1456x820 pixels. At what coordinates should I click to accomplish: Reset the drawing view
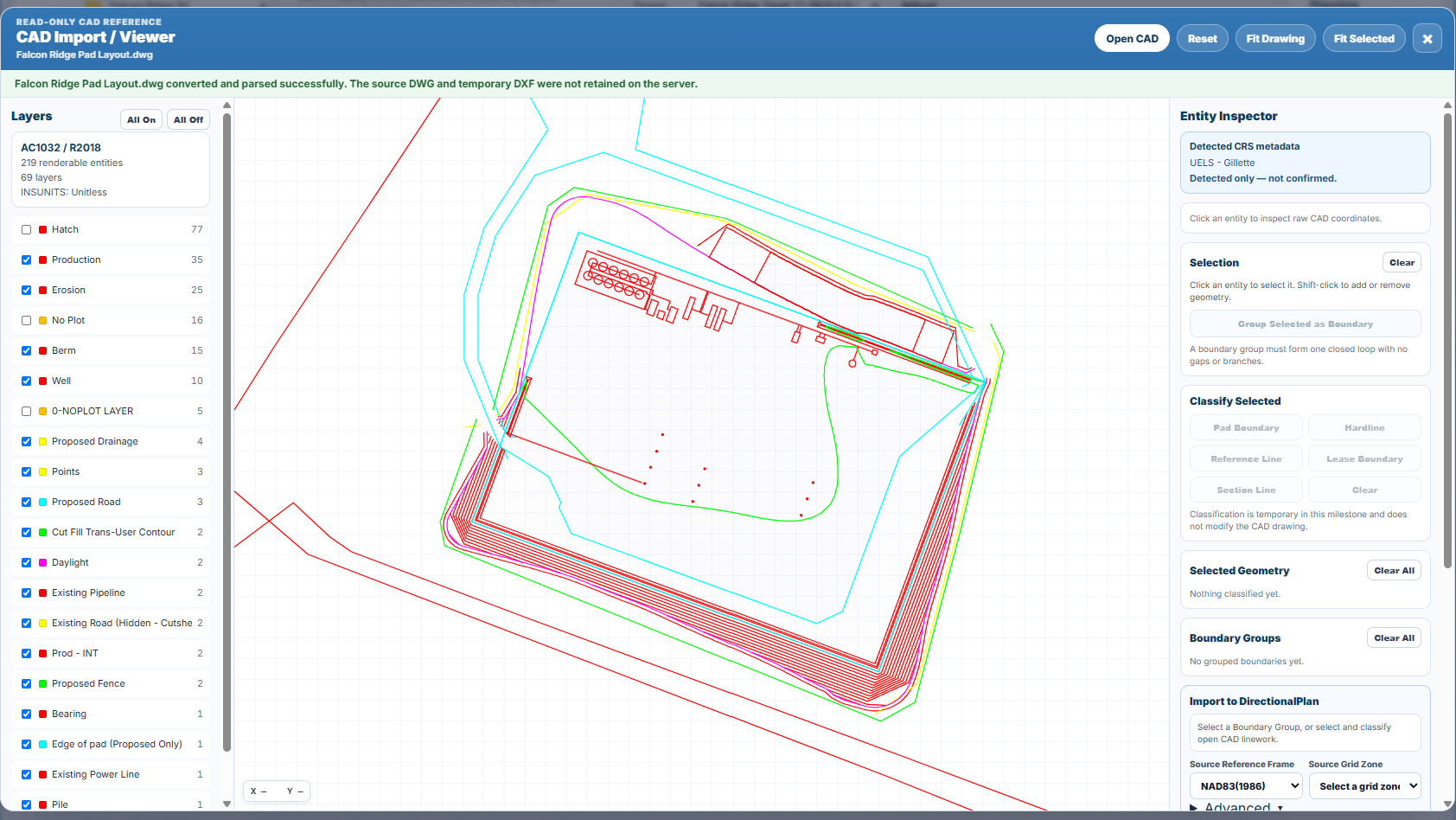pos(1202,39)
